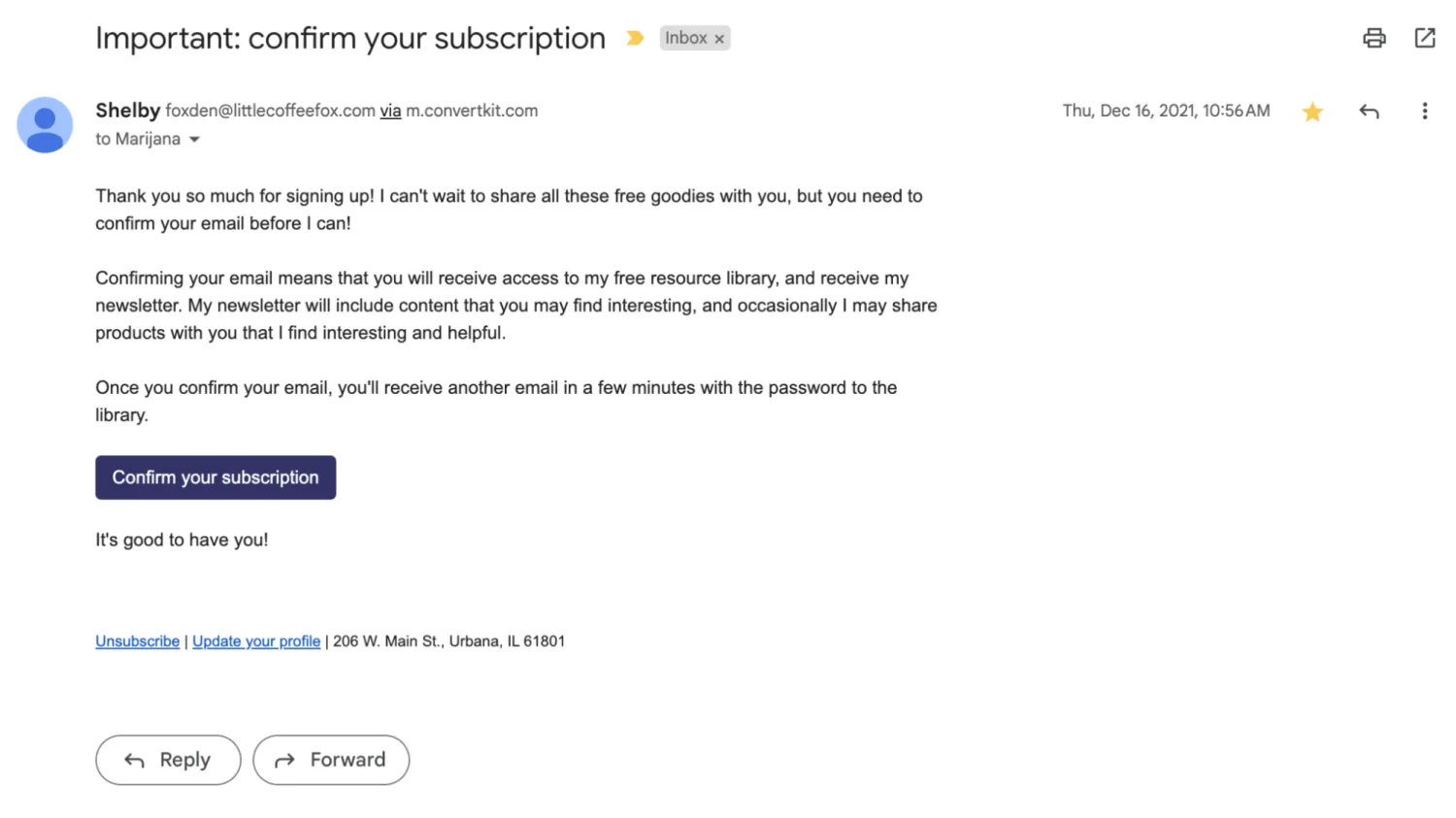Click the 'via' link in the sender line
Viewport: 1456px width, 818px height.
point(390,111)
